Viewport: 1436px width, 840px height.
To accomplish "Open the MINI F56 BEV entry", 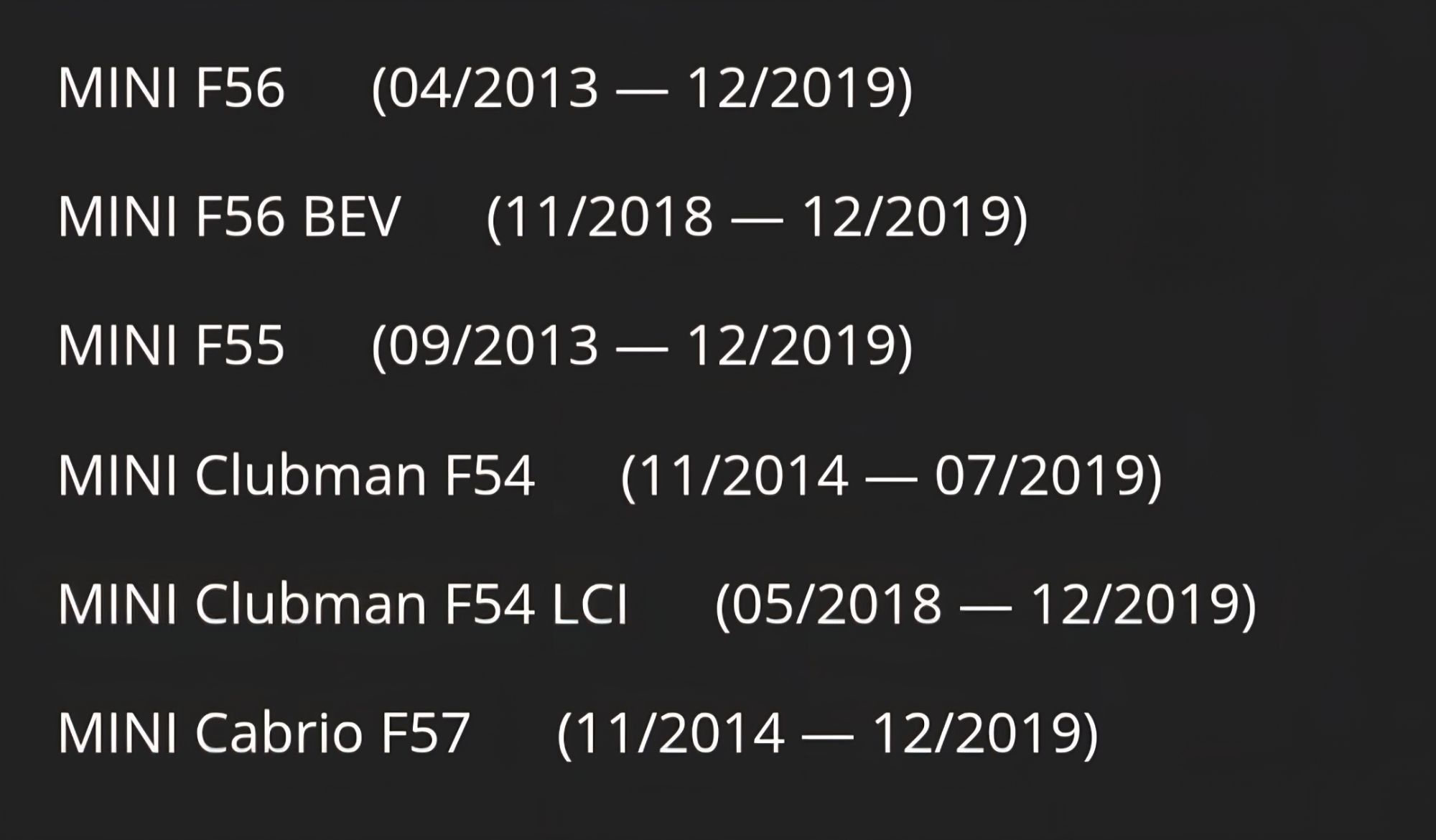I will click(x=228, y=217).
